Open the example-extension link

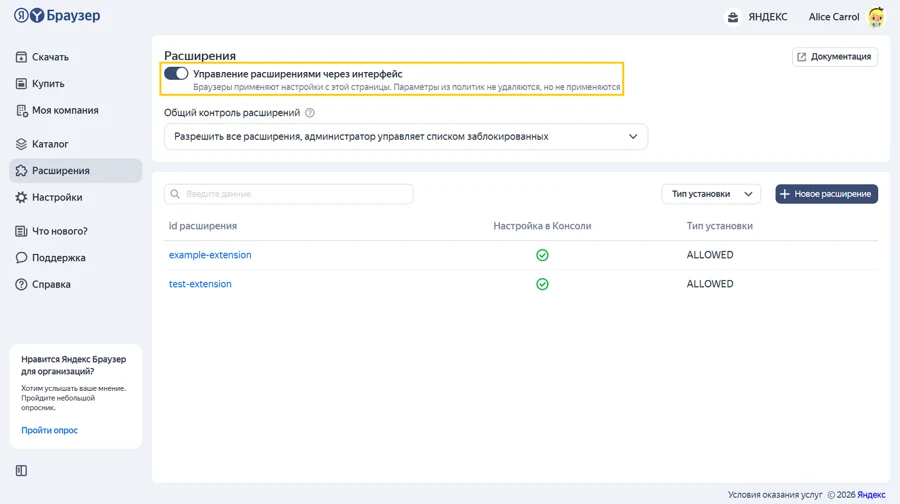[x=210, y=255]
